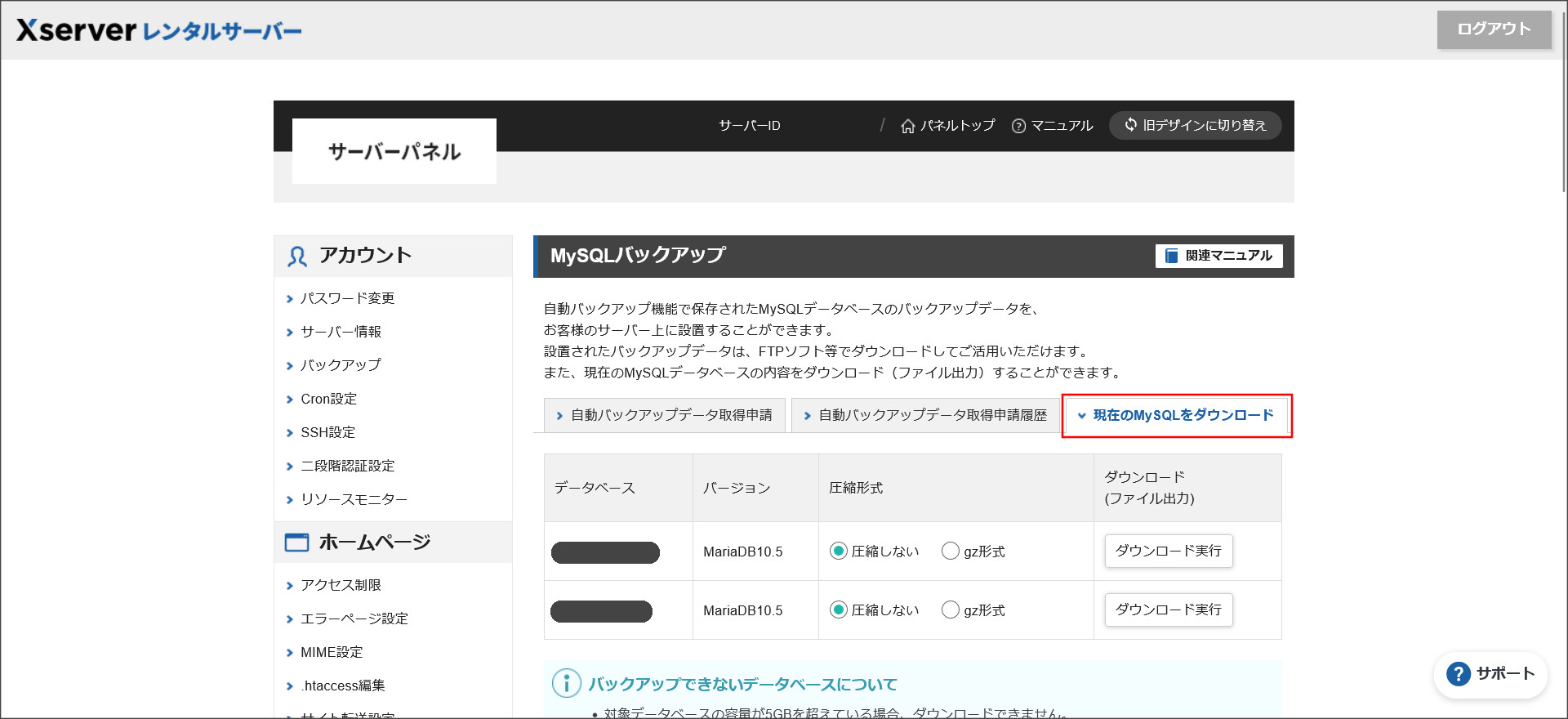Click the second row's masked database name
1568x719 pixels.
pos(601,611)
